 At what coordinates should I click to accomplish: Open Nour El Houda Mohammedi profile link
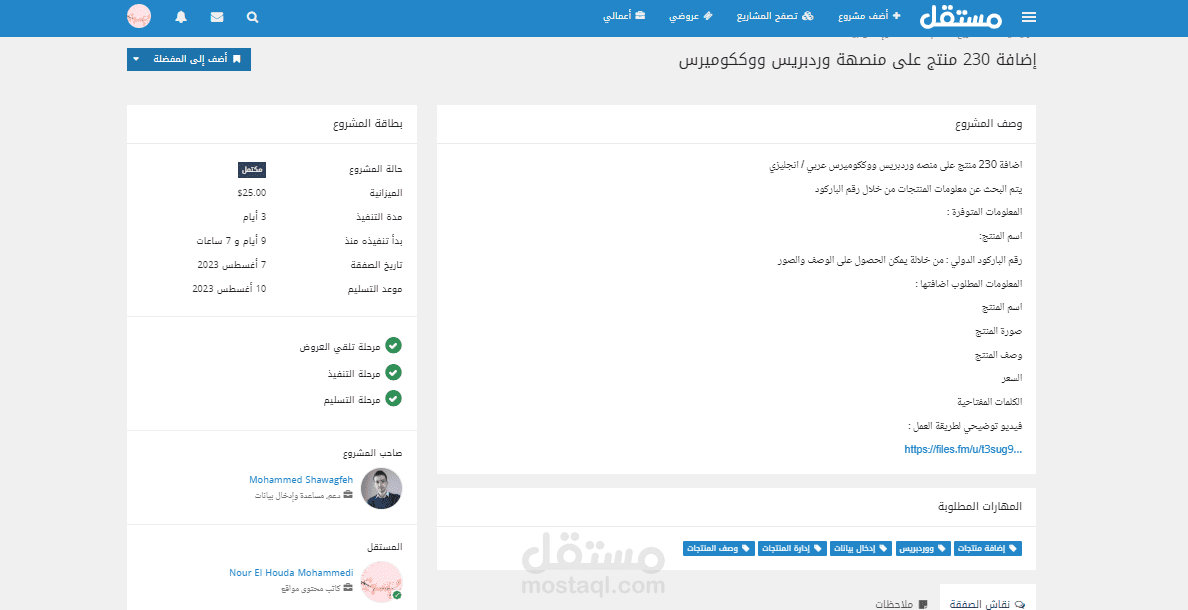tap(291, 573)
